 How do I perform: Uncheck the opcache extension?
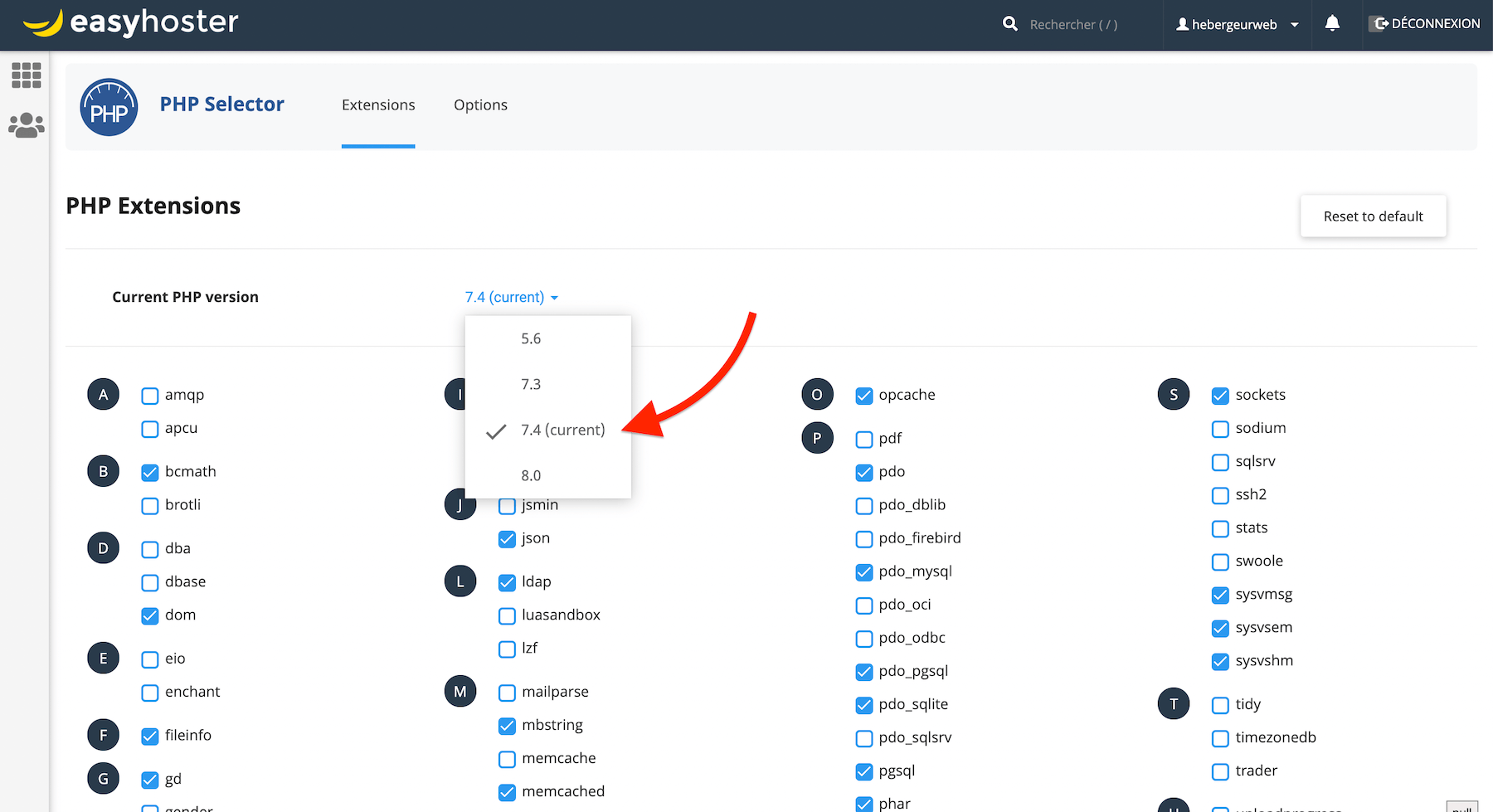point(864,396)
